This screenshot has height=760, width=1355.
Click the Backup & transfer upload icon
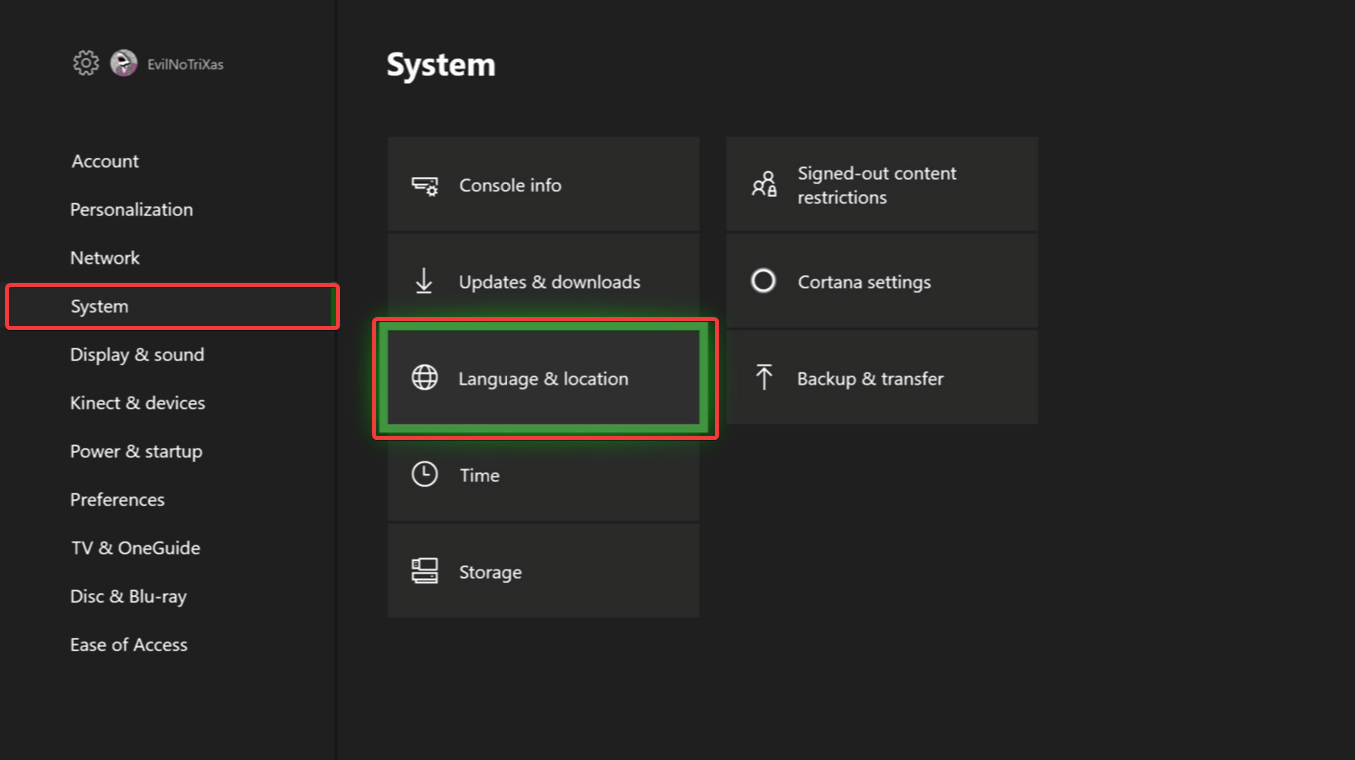tap(764, 377)
